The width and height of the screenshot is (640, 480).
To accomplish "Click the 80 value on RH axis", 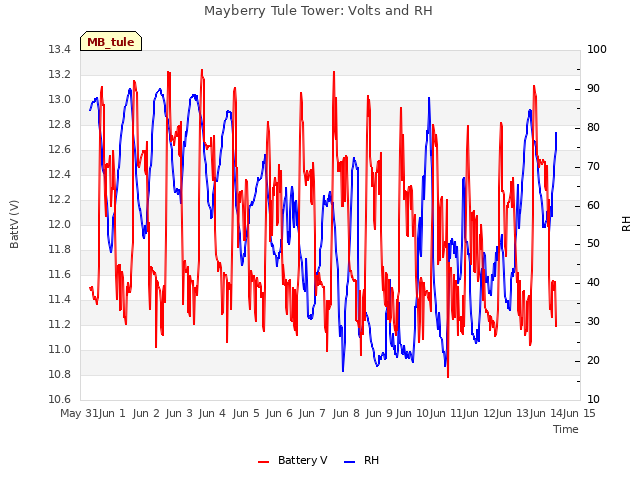I will coord(593,128).
